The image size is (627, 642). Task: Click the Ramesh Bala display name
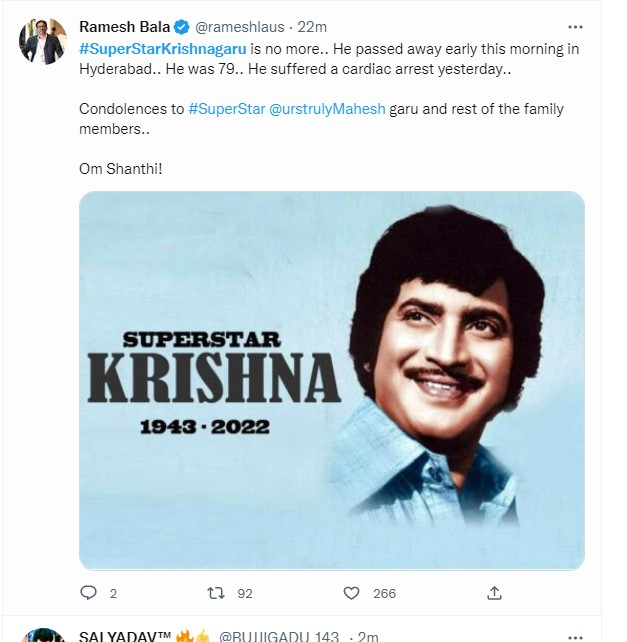(x=124, y=25)
